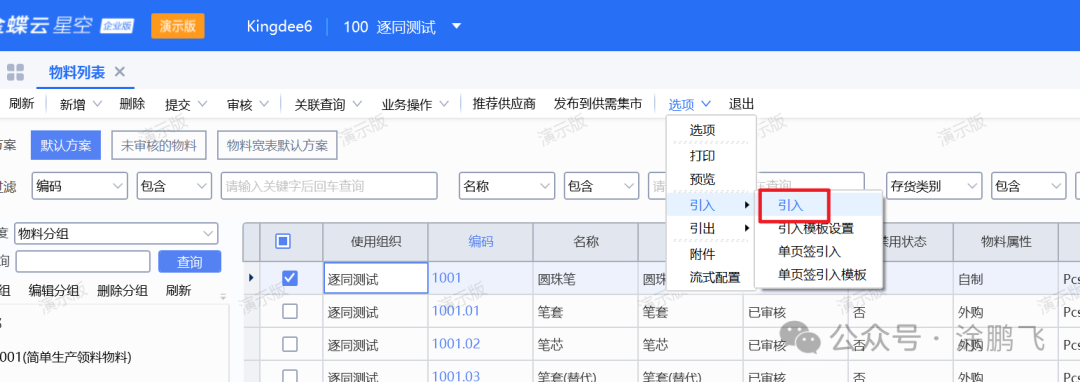
Task: Choose 引入模板设置 from the submenu
Action: click(816, 229)
